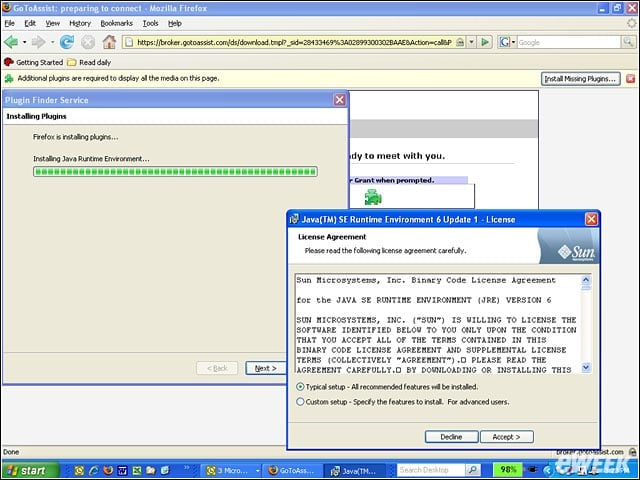Click the green Go arrow beside address bar

(x=485, y=42)
